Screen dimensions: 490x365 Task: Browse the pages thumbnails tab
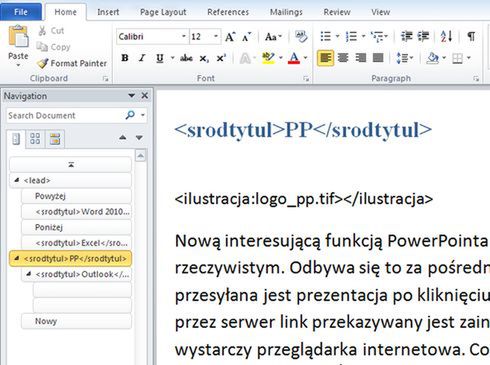pos(35,139)
